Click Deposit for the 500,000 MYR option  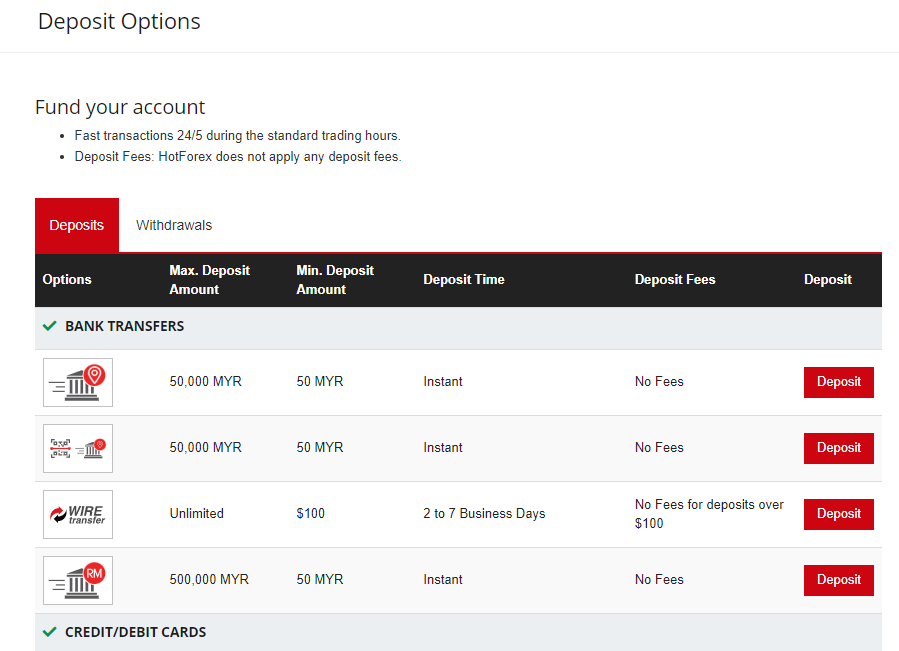pos(839,580)
